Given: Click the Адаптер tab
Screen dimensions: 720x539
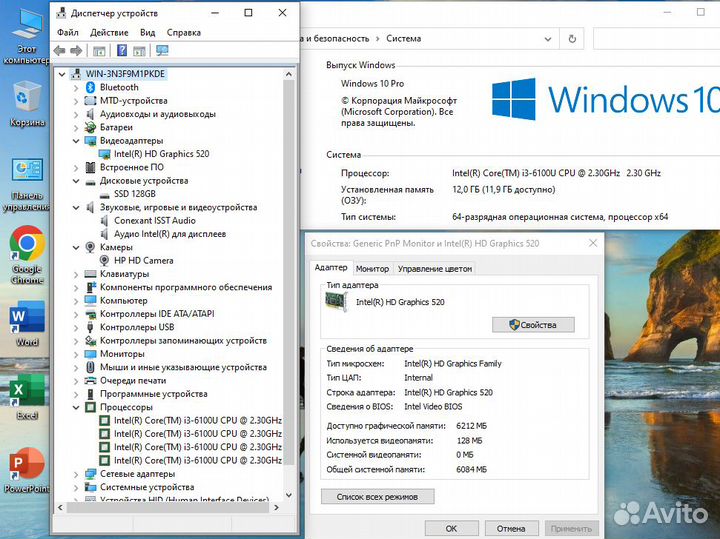Looking at the screenshot, I should click(331, 267).
